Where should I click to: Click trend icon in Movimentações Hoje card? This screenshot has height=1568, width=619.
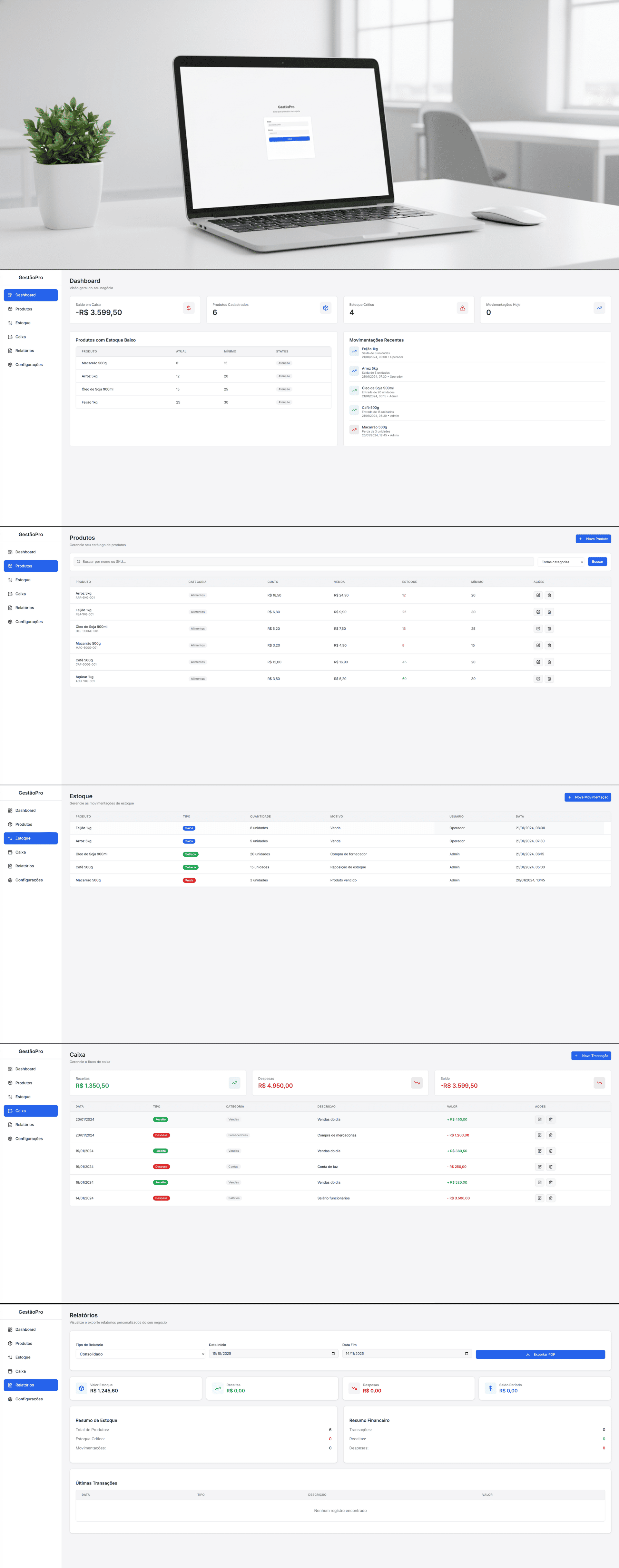pos(600,308)
